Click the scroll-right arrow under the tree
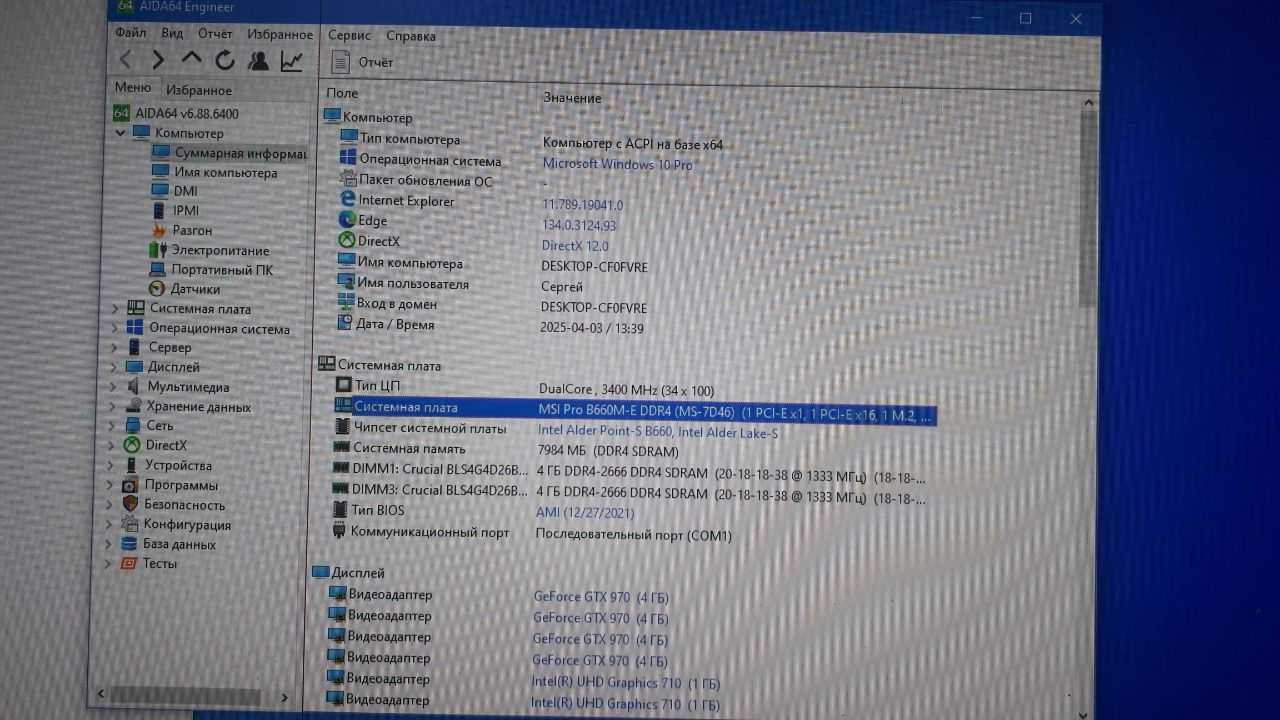 [x=285, y=697]
